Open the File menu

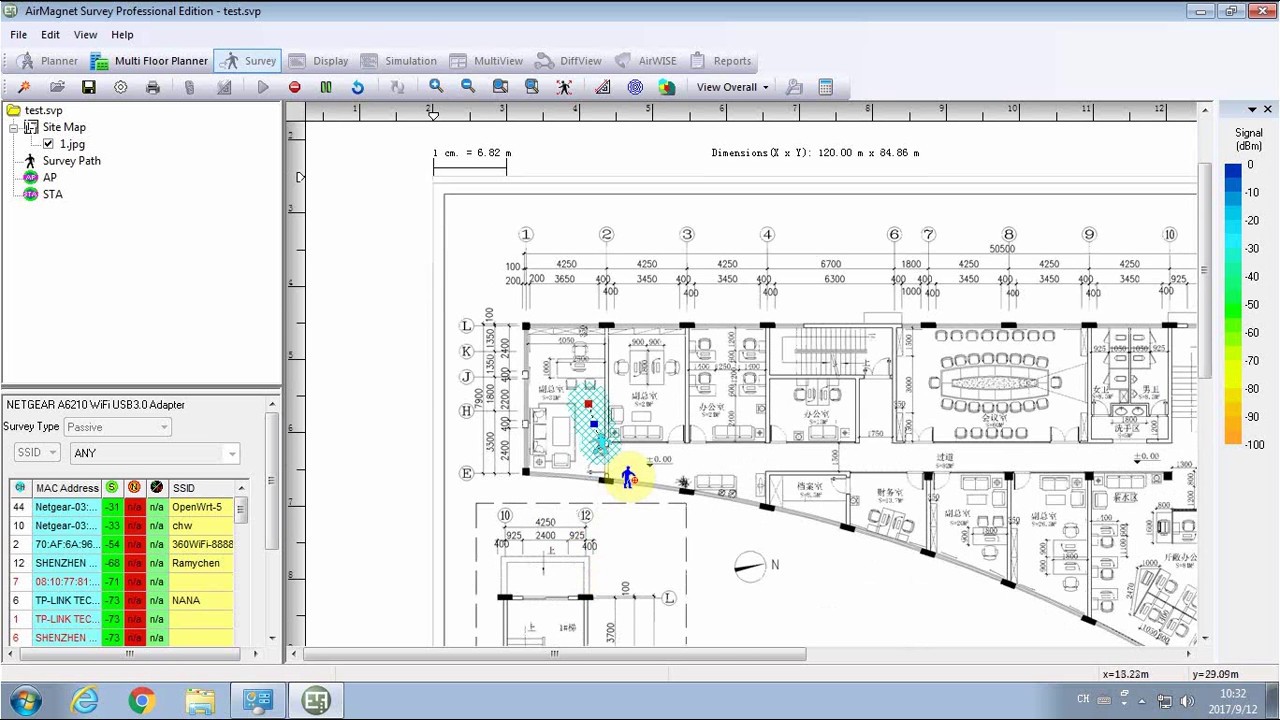point(19,35)
